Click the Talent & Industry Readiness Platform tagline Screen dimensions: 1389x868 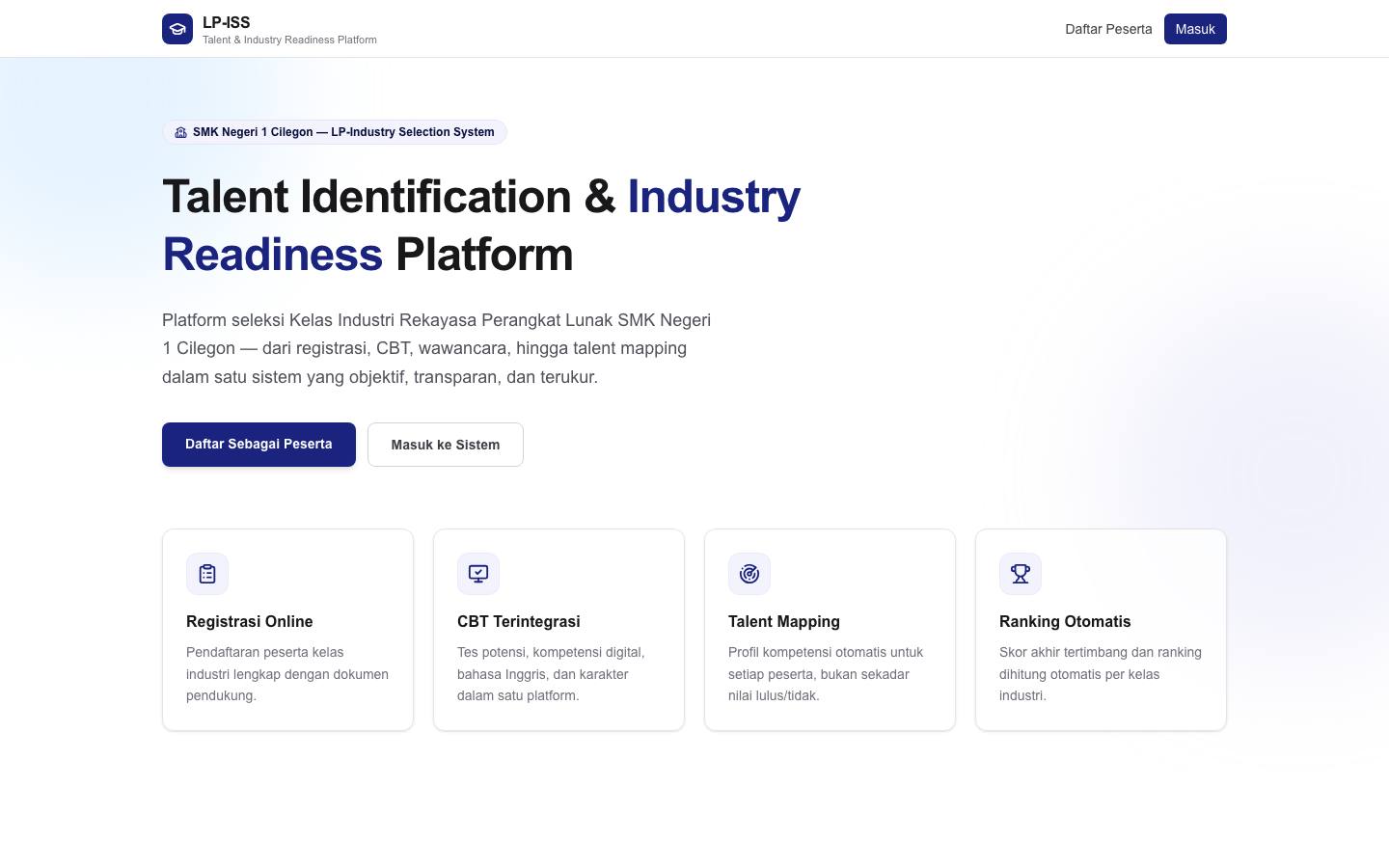(289, 41)
